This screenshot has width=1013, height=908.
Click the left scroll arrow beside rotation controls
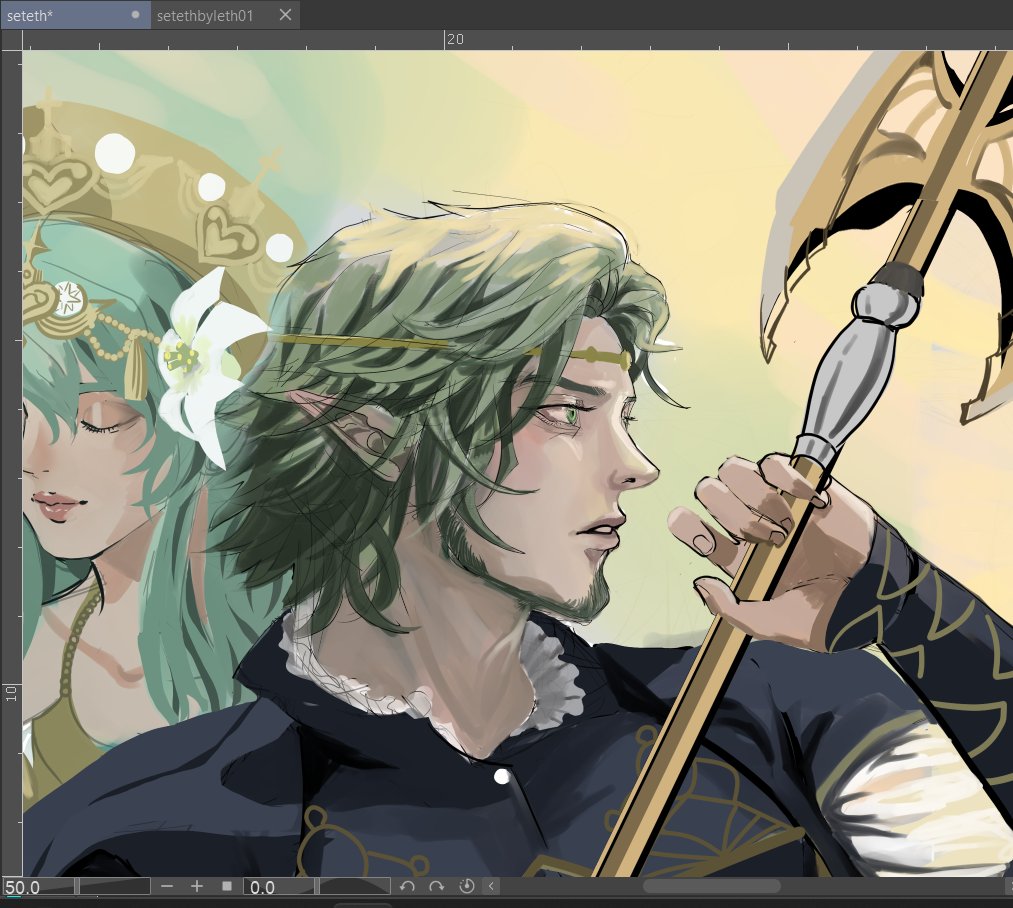[x=491, y=886]
